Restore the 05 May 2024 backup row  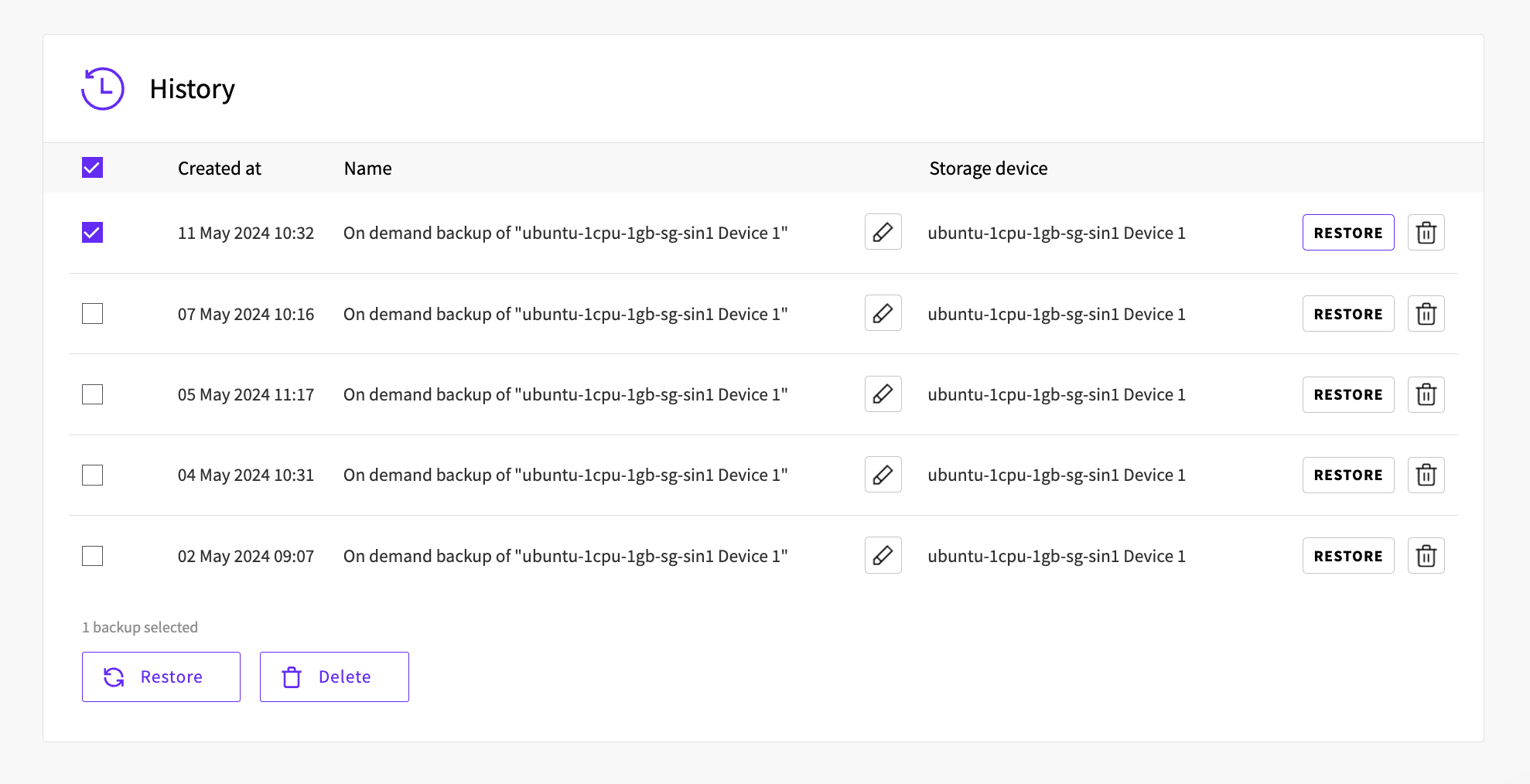click(1348, 394)
